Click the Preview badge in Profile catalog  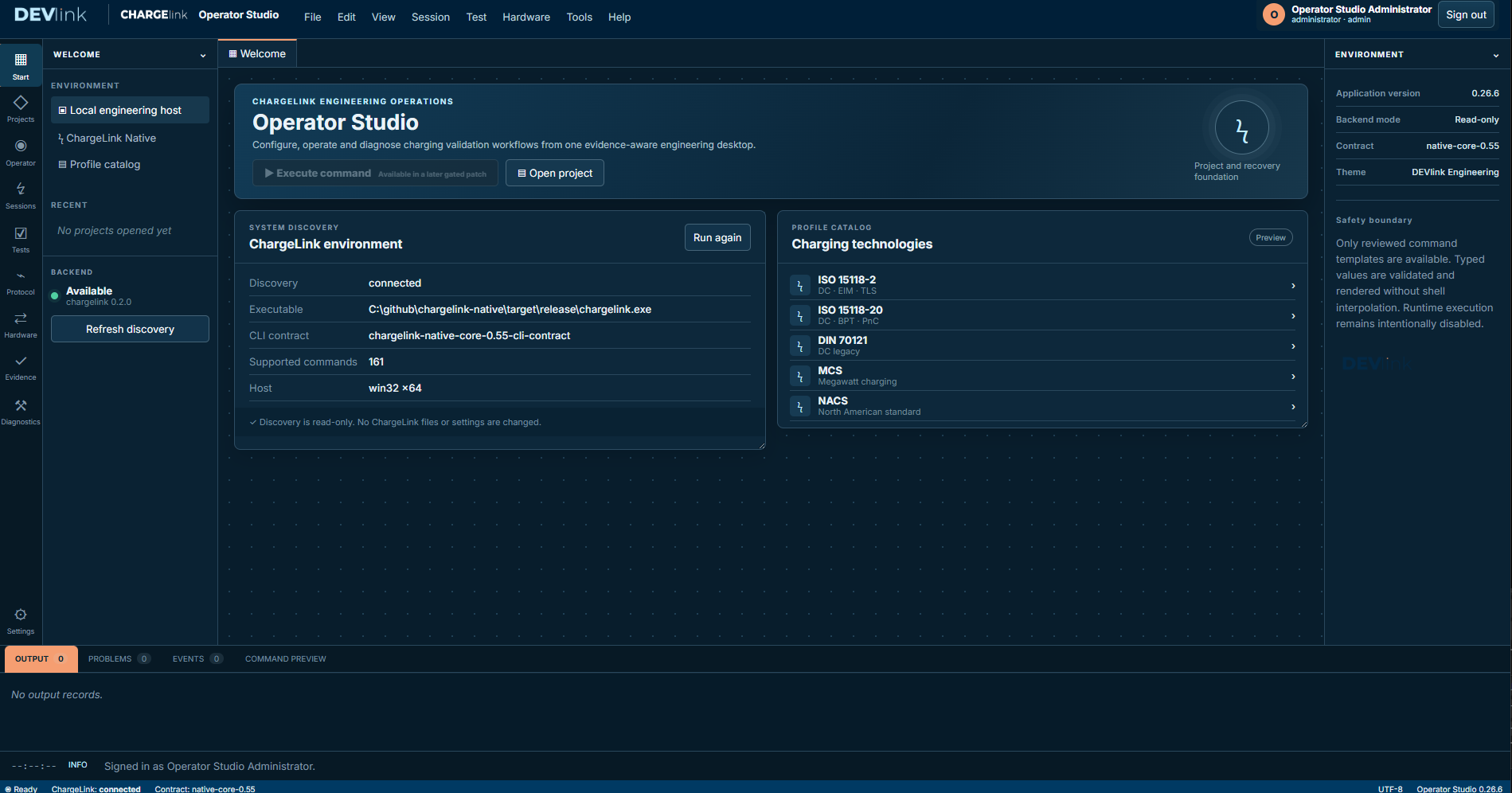pyautogui.click(x=1271, y=237)
